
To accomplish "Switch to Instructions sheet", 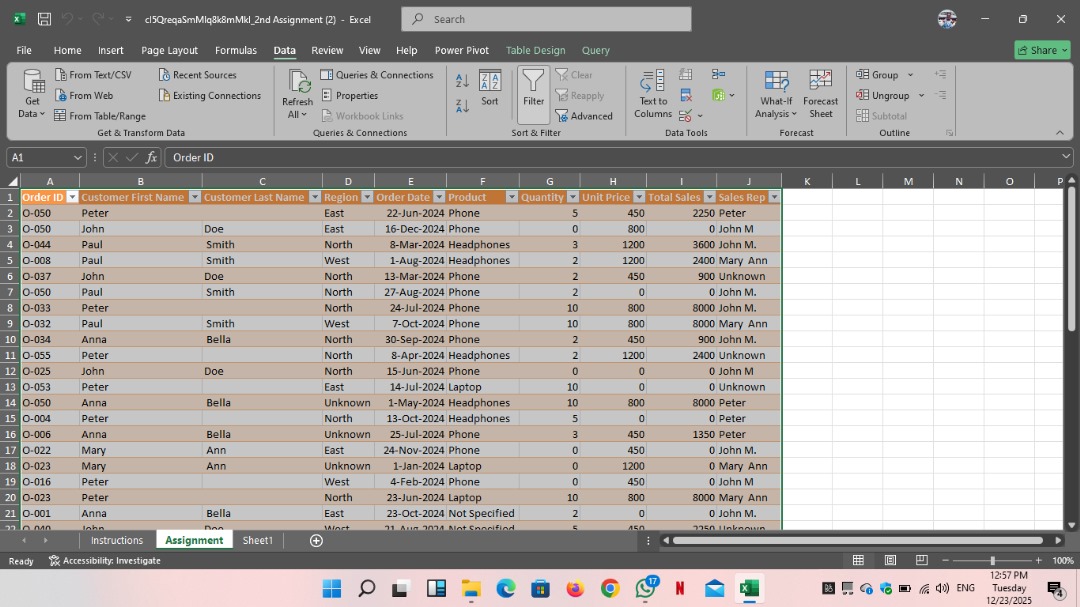I will point(117,540).
